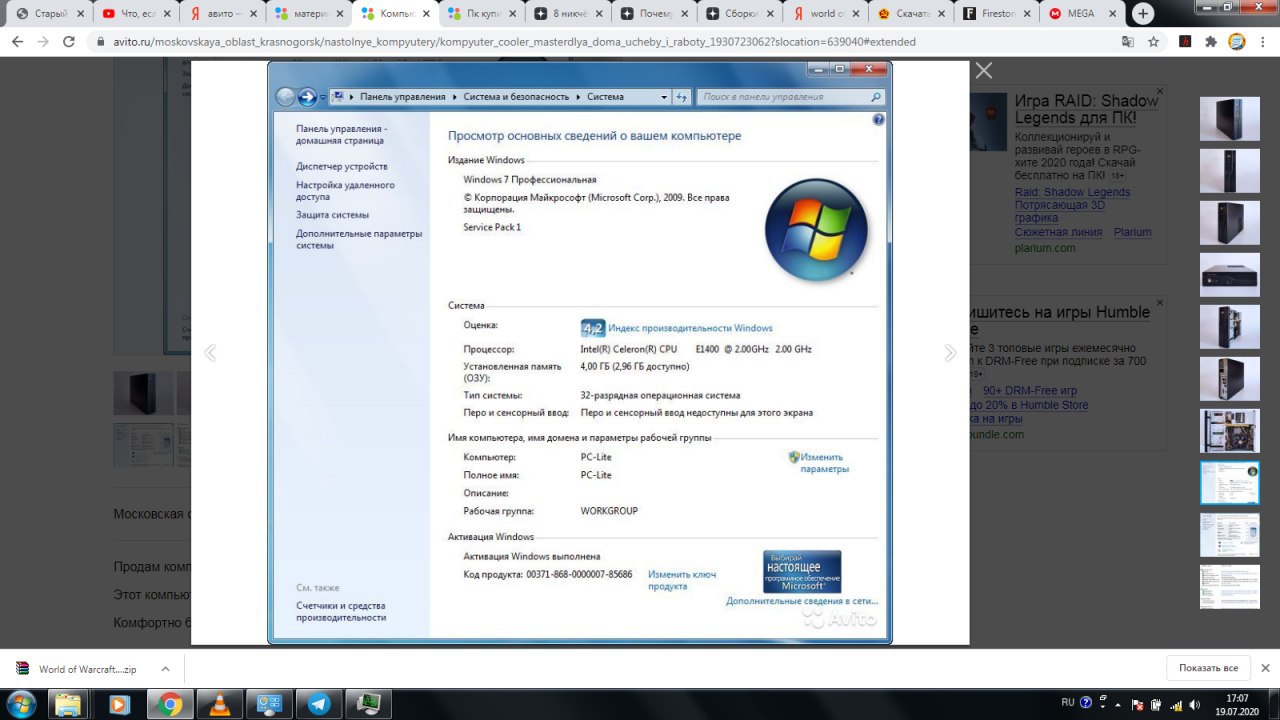The image size is (1280, 720).
Task: Click the Chrome taskbar icon
Action: (169, 704)
